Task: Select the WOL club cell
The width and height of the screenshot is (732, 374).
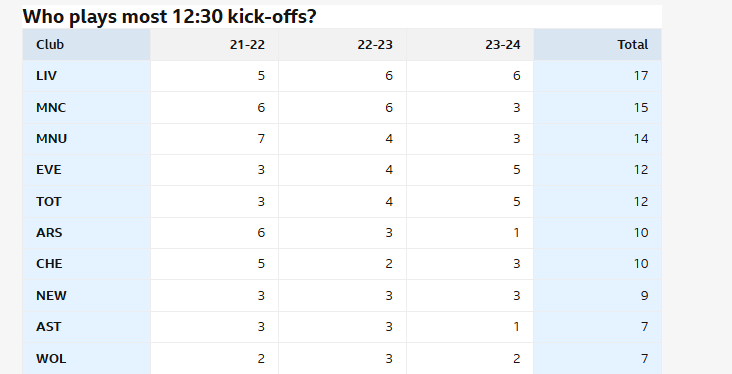Action: point(86,359)
